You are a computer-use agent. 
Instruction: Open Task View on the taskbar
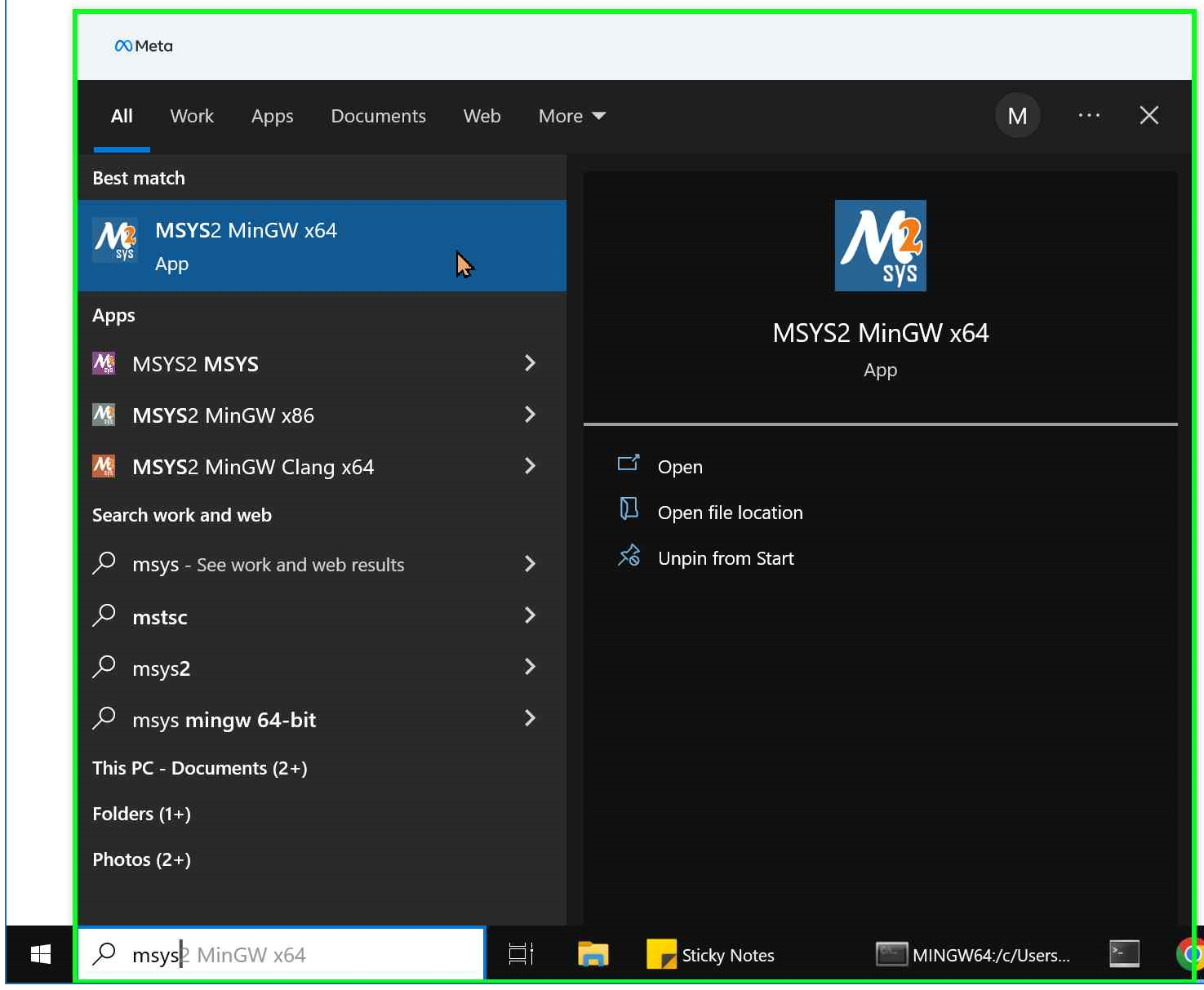pos(521,953)
